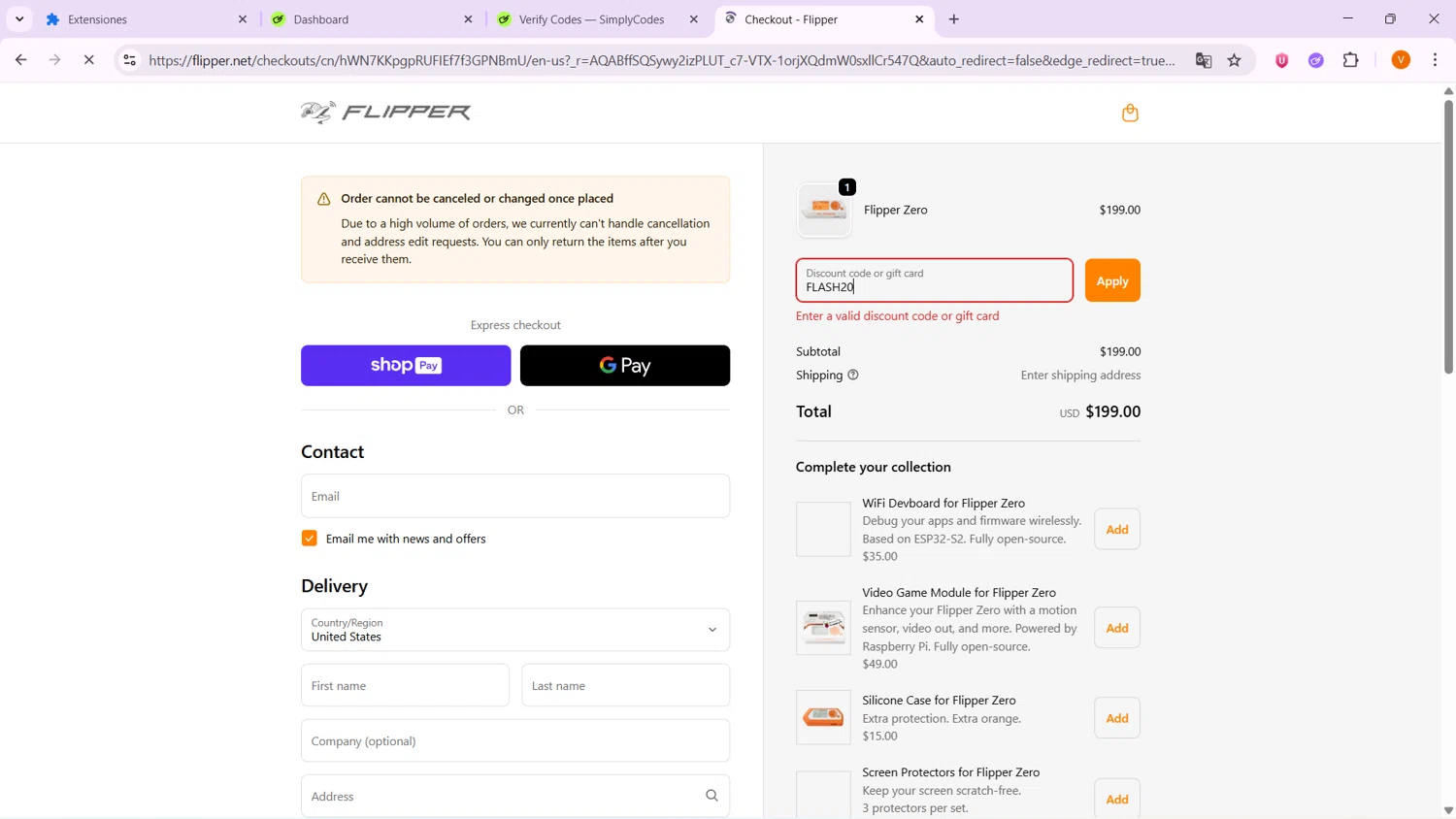View site information icon in address bar
The image size is (1456, 819).
point(129,60)
